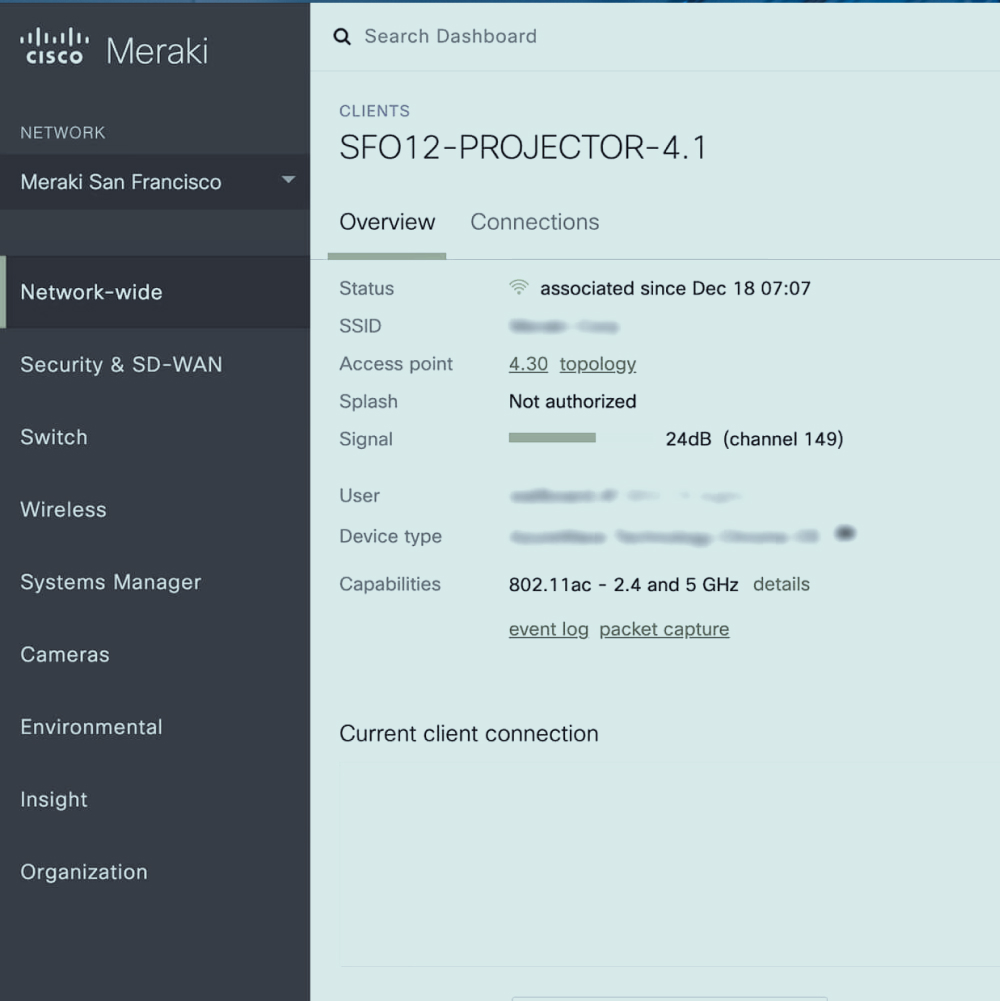The height and width of the screenshot is (1001, 1000).
Task: Click the blurred device type icon
Action: [x=845, y=533]
